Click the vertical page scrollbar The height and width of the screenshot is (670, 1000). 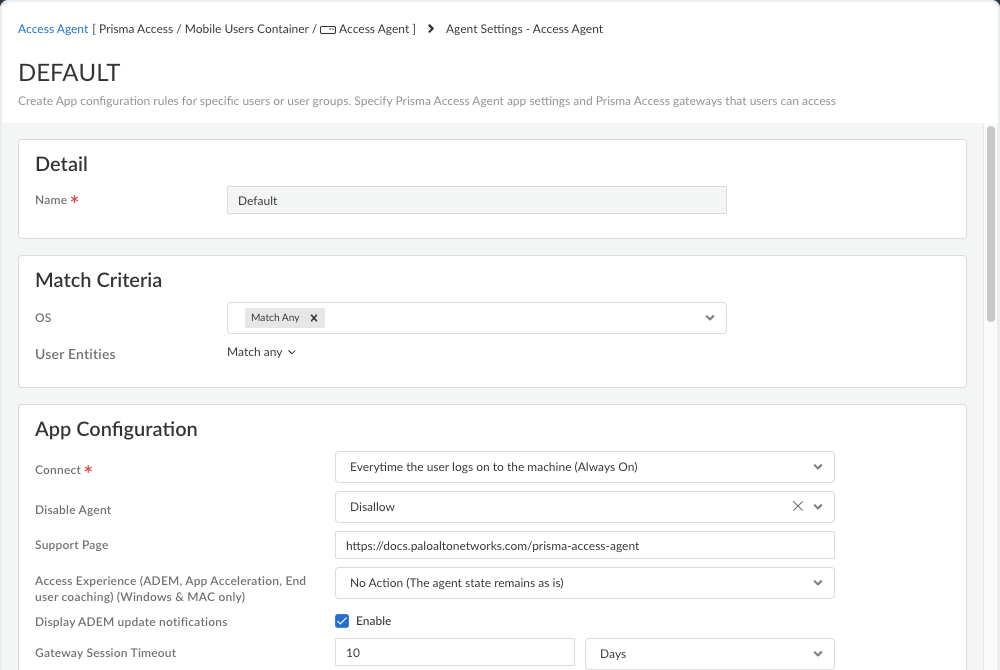point(990,223)
